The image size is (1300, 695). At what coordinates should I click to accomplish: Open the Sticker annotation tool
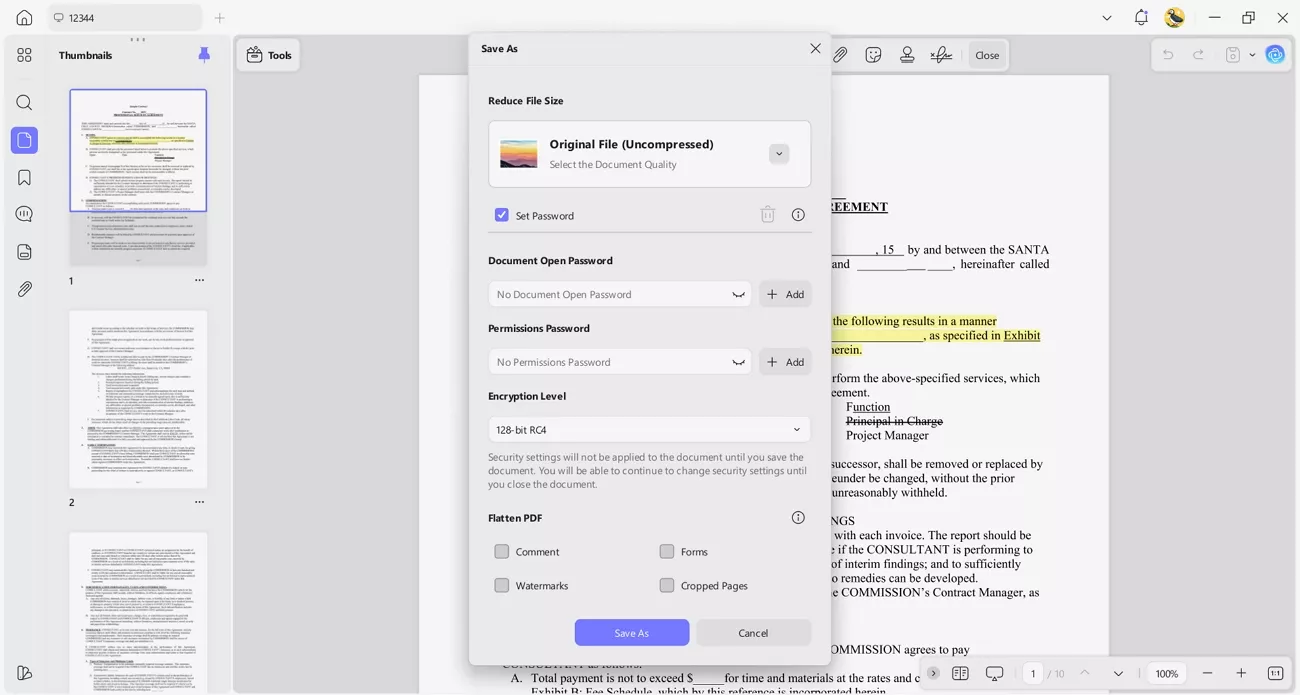pos(873,55)
